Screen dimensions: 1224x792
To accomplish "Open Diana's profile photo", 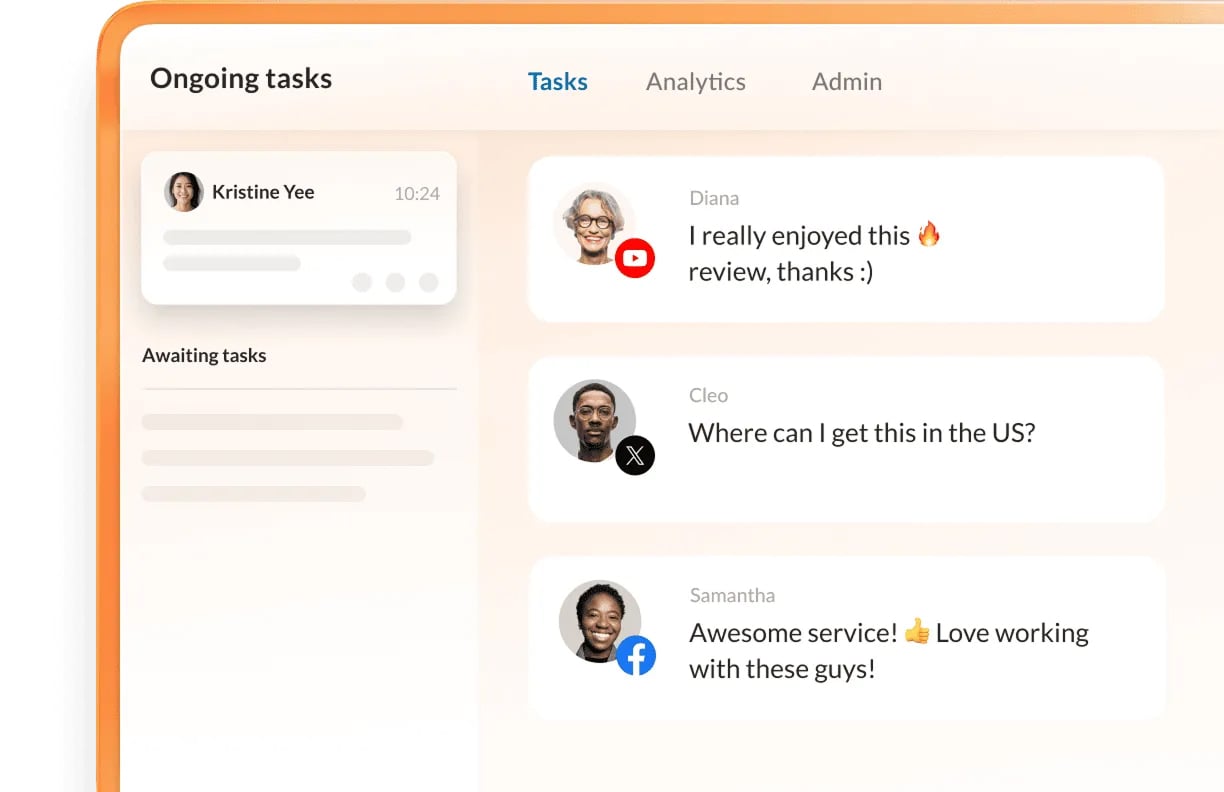I will point(594,223).
